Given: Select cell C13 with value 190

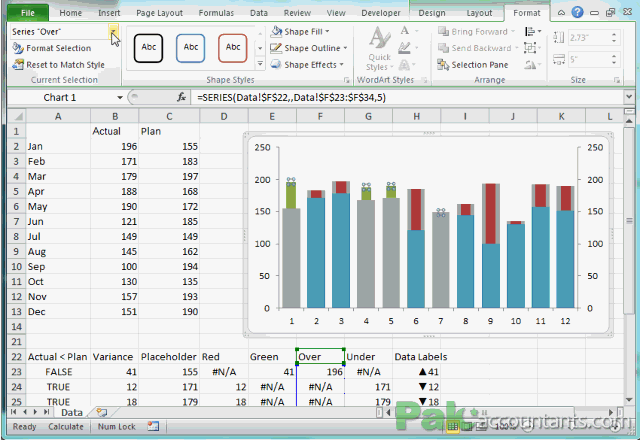Looking at the screenshot, I should [169, 311].
